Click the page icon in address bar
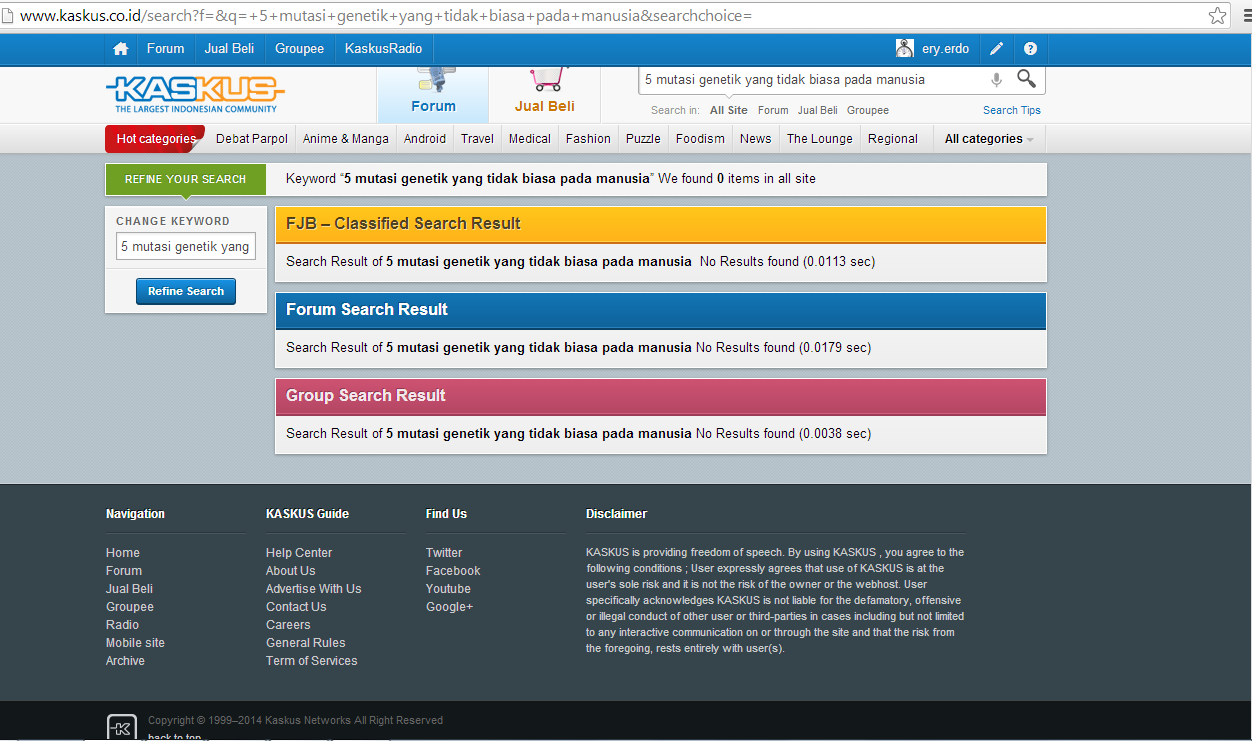This screenshot has width=1252, height=741. click(8, 16)
